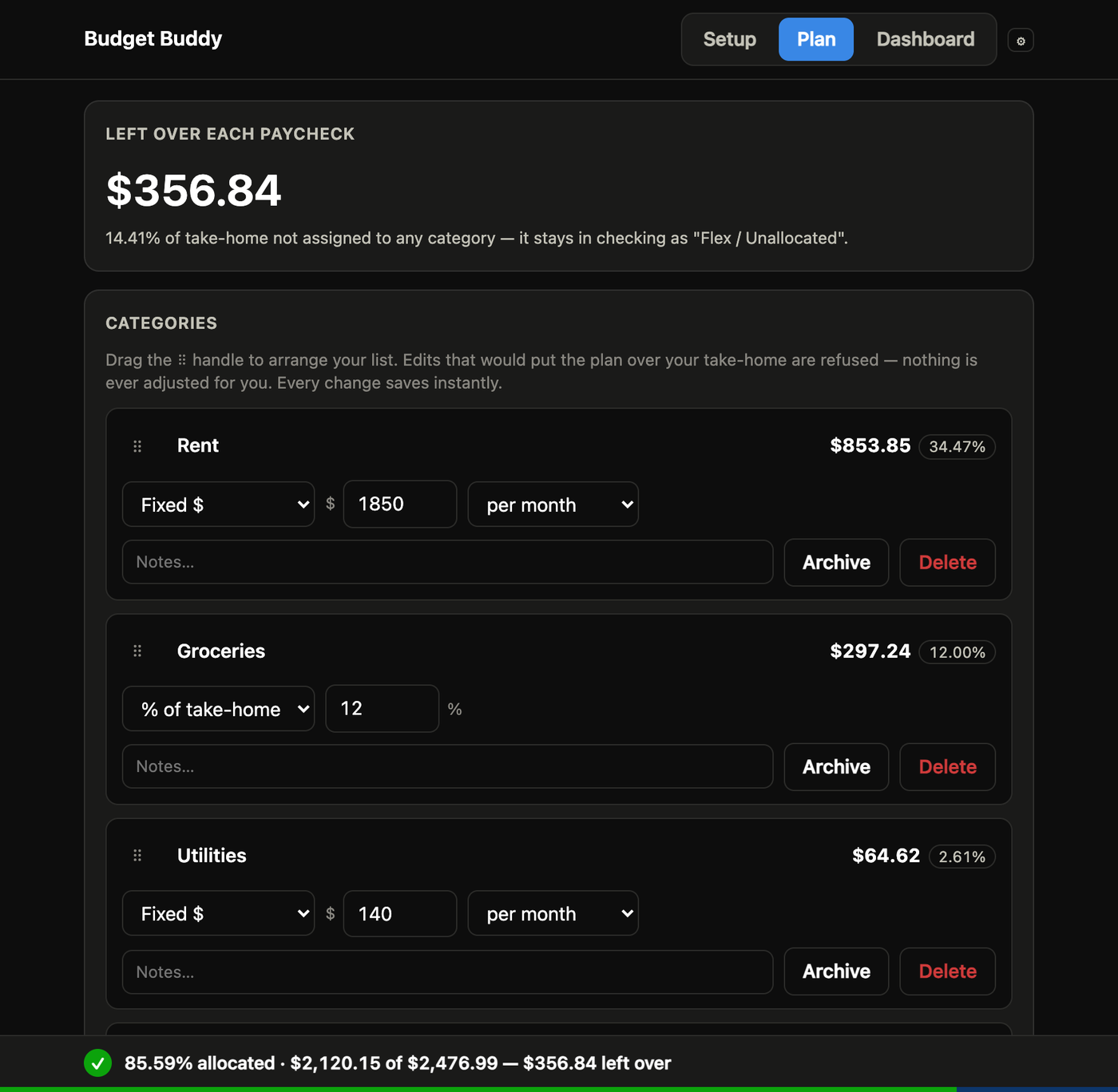Focus the Rent notes field
1118x1092 pixels.
coord(447,562)
